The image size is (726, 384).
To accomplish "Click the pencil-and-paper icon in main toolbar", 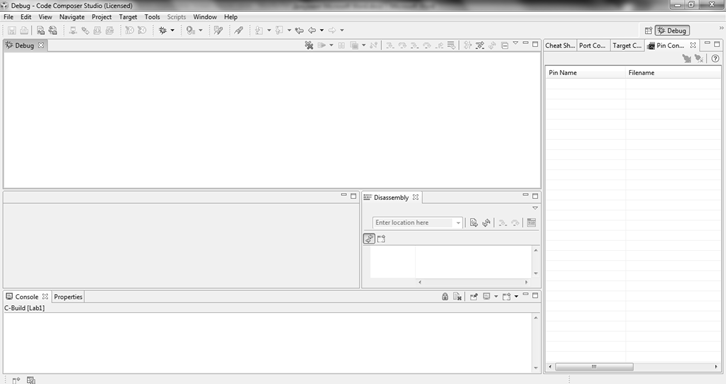I will click(x=218, y=31).
